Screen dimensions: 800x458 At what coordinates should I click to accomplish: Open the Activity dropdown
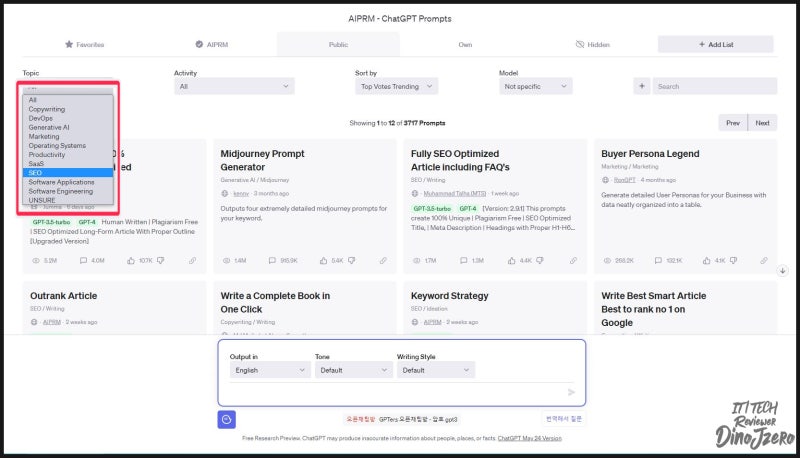234,86
